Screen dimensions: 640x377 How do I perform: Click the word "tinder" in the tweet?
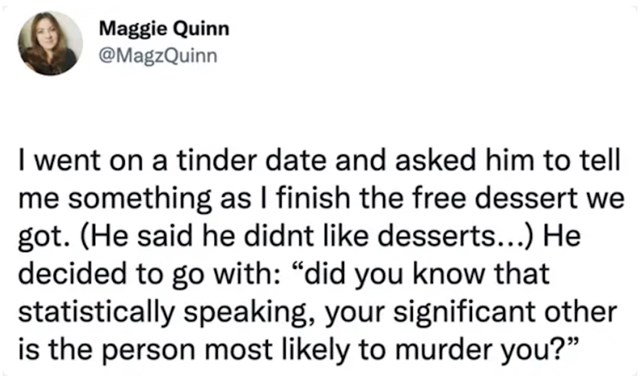tap(218, 160)
